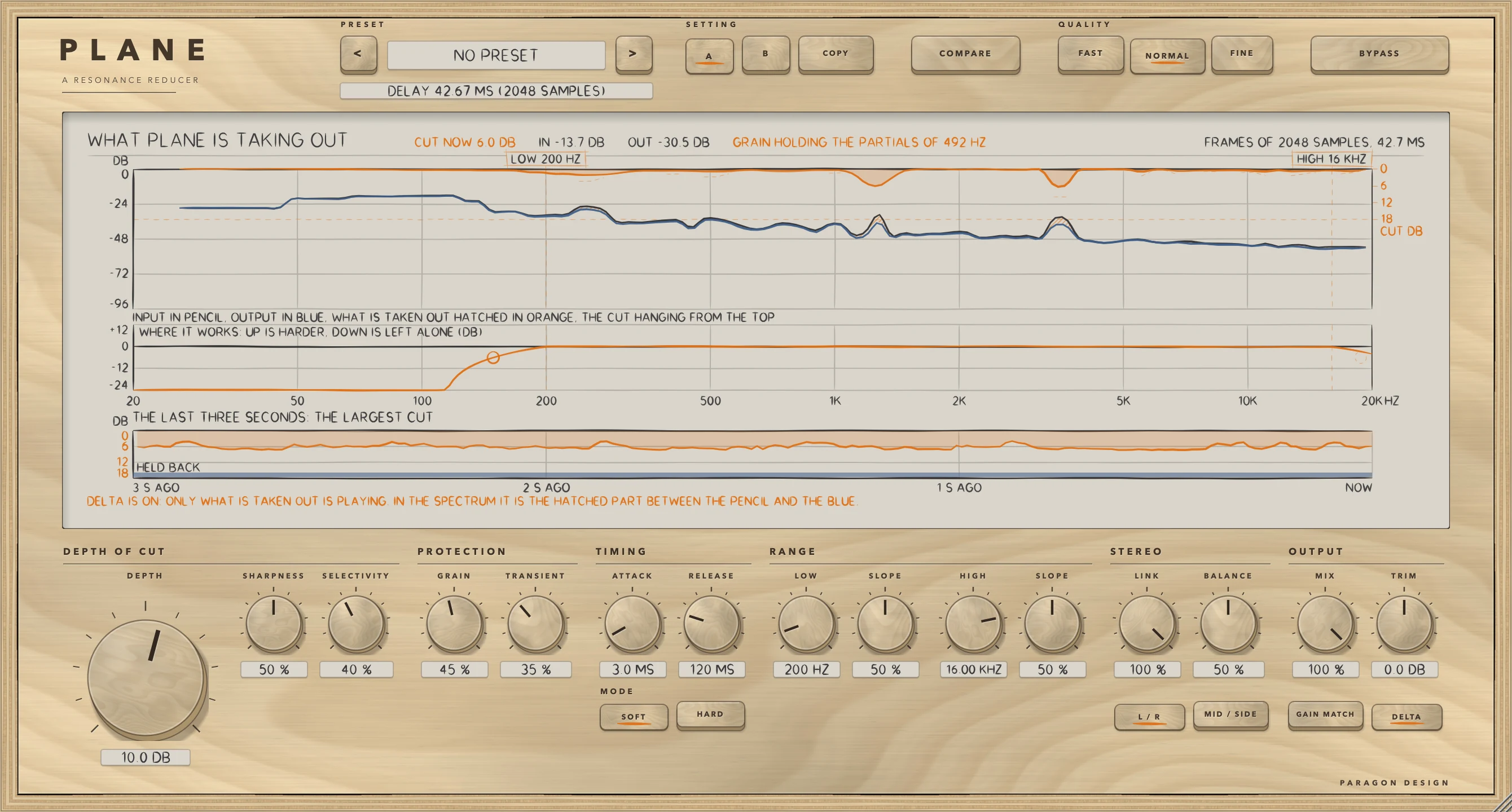Click the GRAIN knob
The width and height of the screenshot is (1512, 812).
pyautogui.click(x=454, y=624)
